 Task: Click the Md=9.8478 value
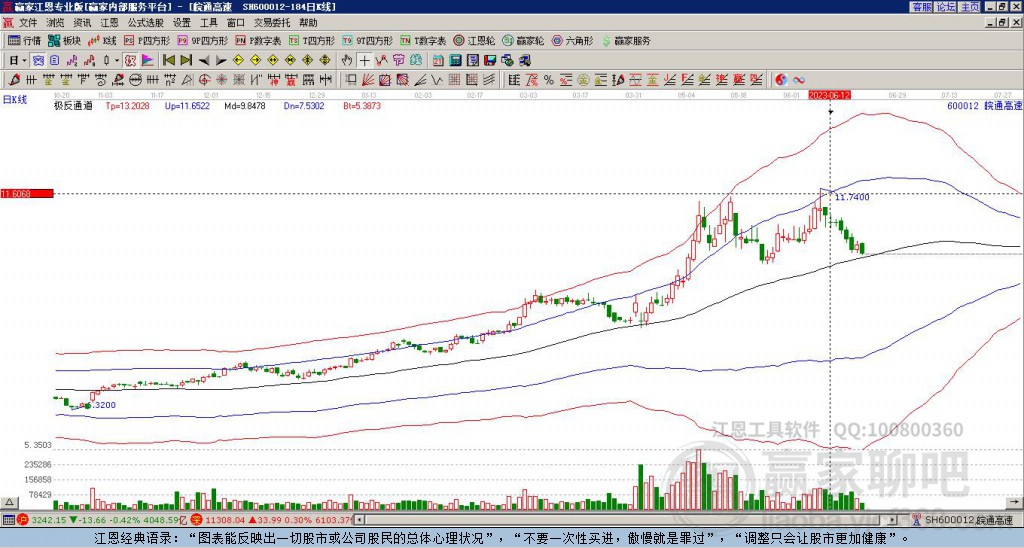point(245,105)
